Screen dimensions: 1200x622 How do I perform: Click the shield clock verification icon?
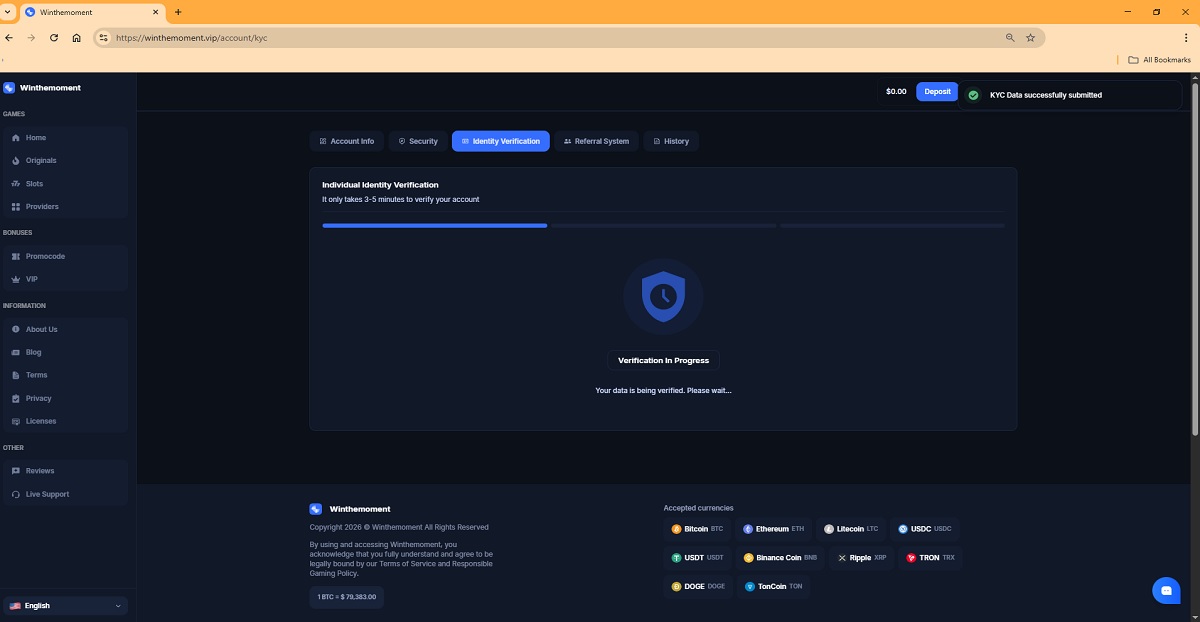pyautogui.click(x=662, y=296)
